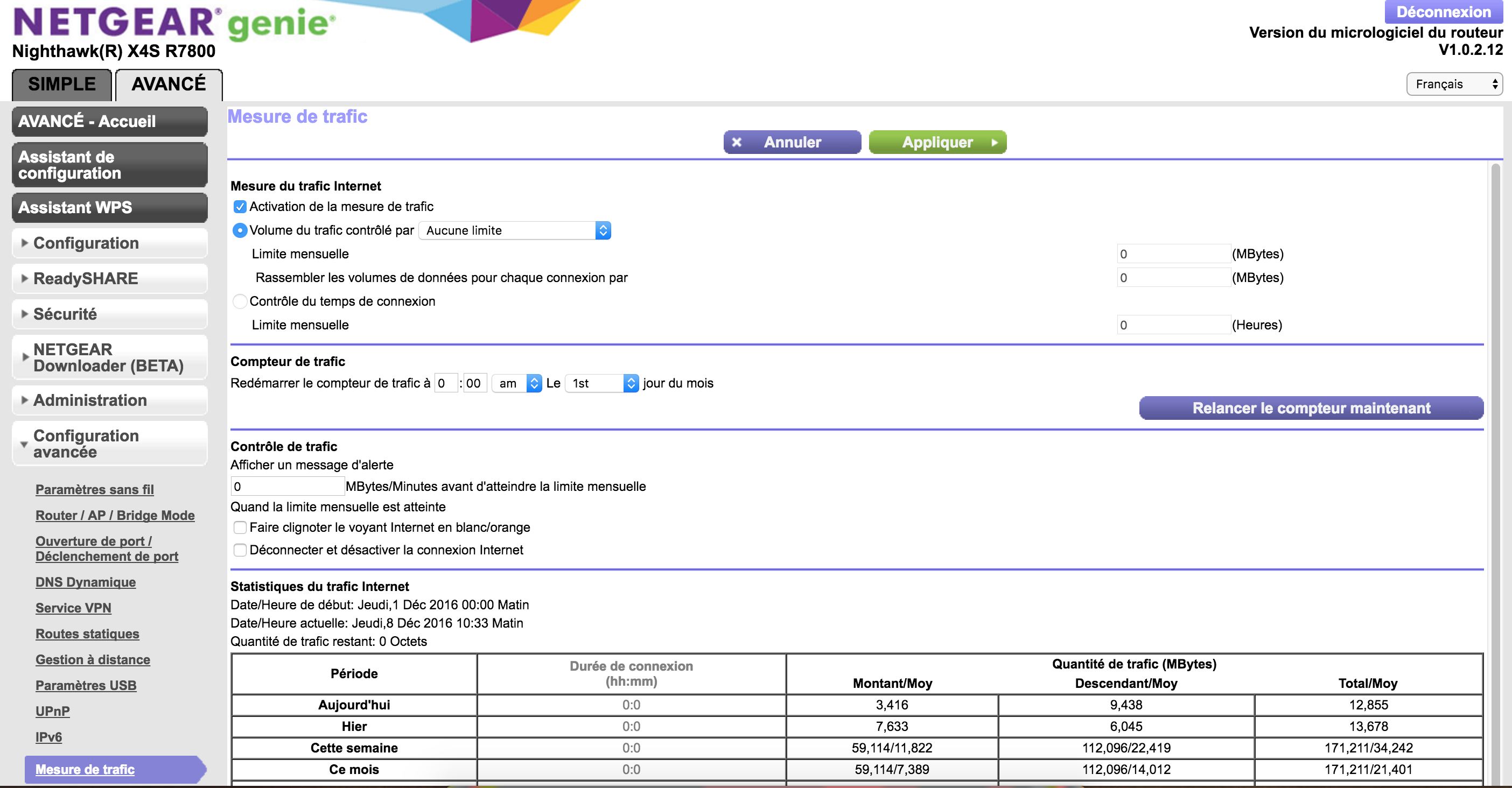Click the NETGEAR genie logo
Image resolution: width=1512 pixels, height=788 pixels.
(174, 24)
